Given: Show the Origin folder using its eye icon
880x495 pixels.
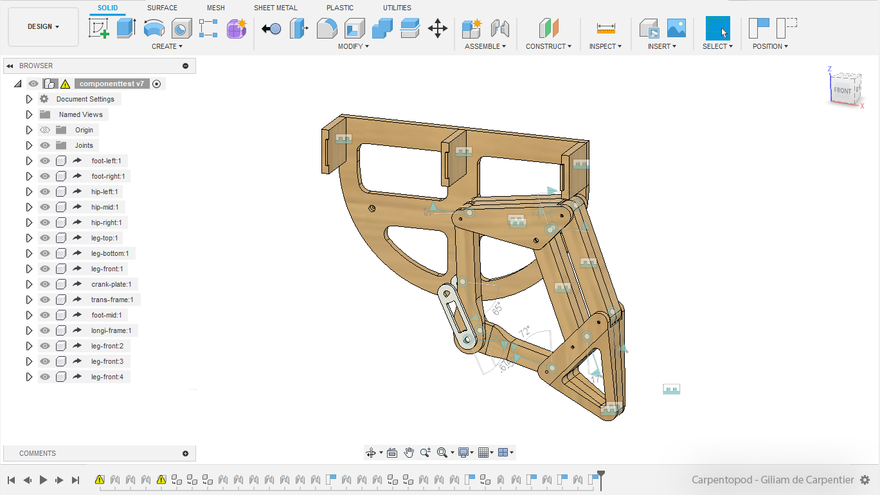Looking at the screenshot, I should (x=45, y=130).
